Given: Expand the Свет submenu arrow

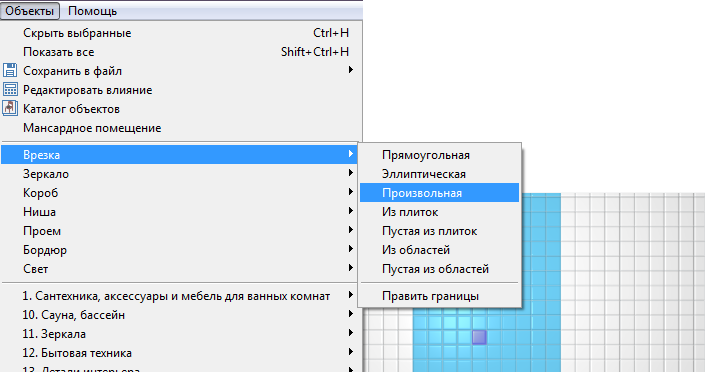Looking at the screenshot, I should pos(350,268).
